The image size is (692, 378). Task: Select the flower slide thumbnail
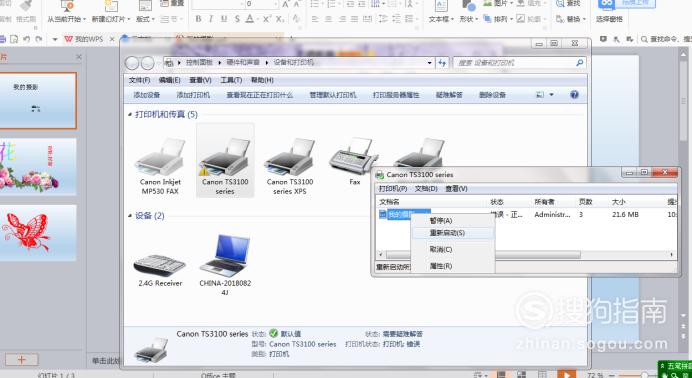pos(38,167)
